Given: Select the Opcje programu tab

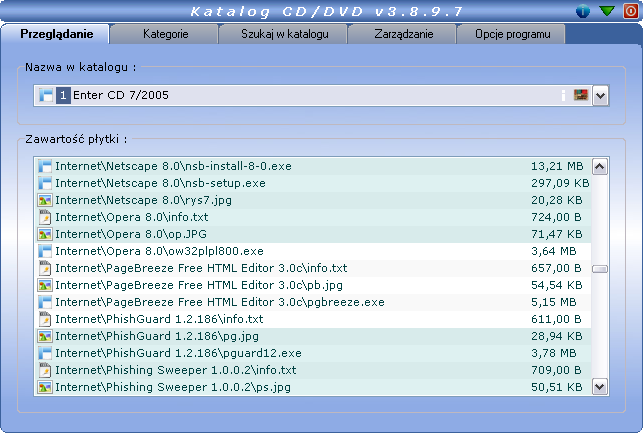Looking at the screenshot, I should (x=510, y=34).
